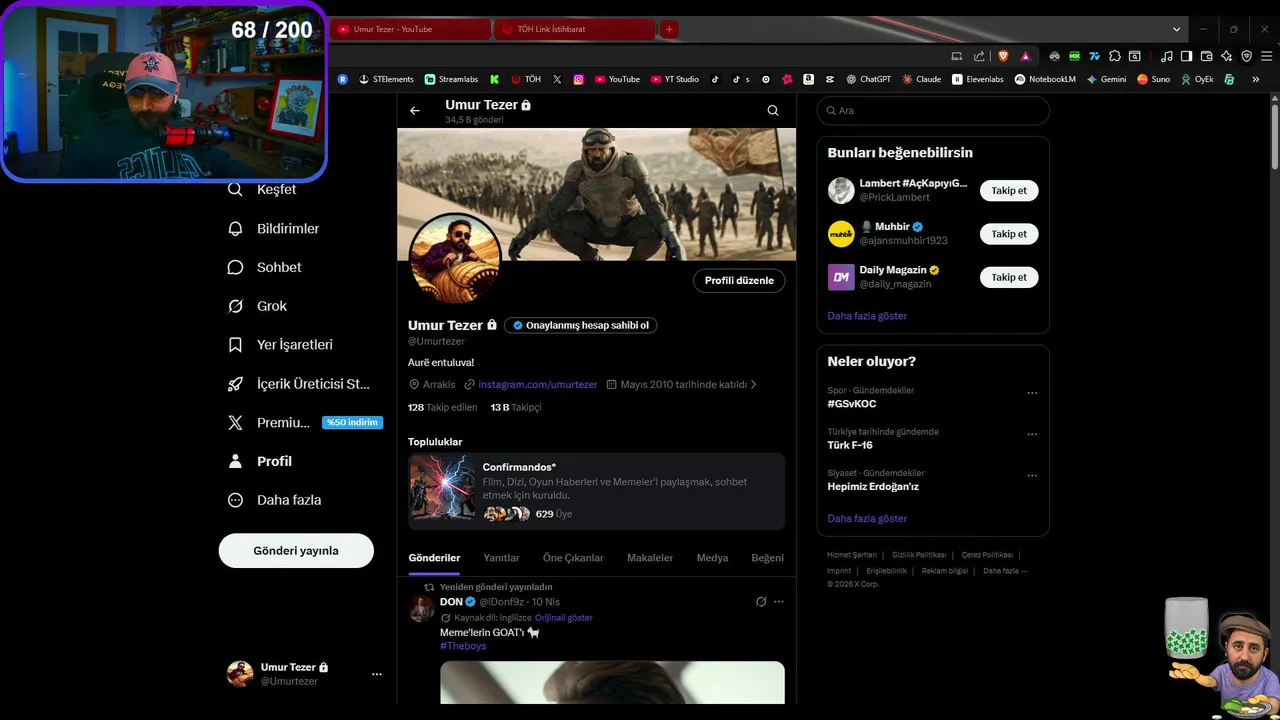1280x720 pixels.
Task: Open options dots for Türk F-16 trend
Action: (x=1032, y=435)
